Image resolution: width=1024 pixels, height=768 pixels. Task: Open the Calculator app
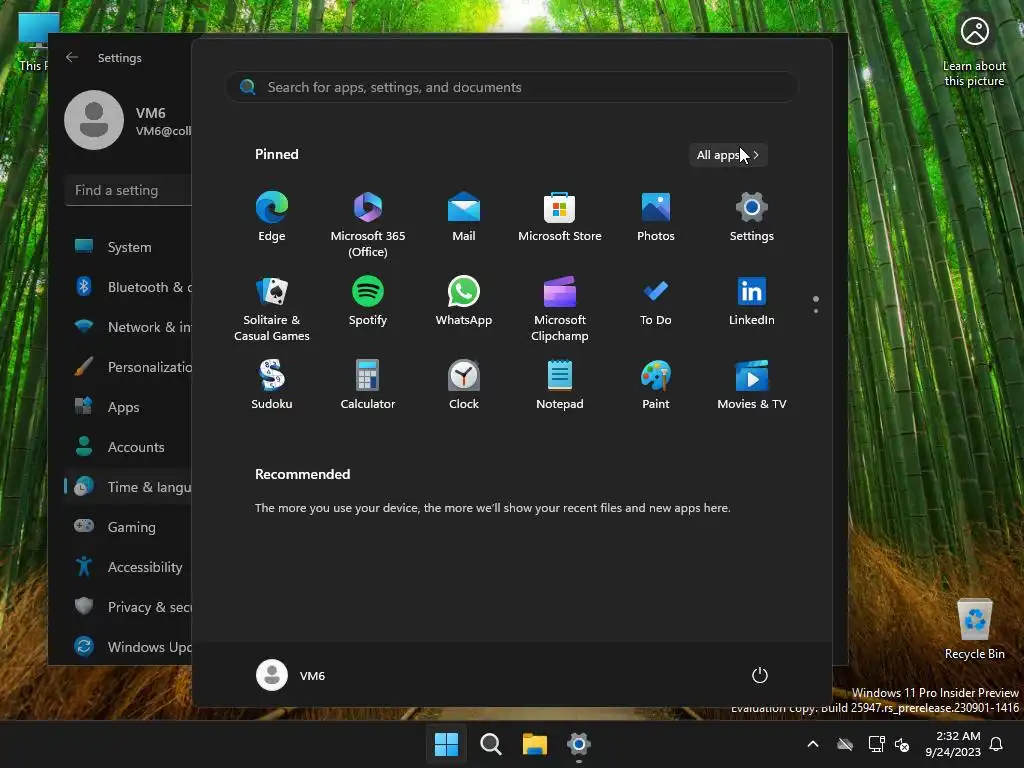(368, 385)
